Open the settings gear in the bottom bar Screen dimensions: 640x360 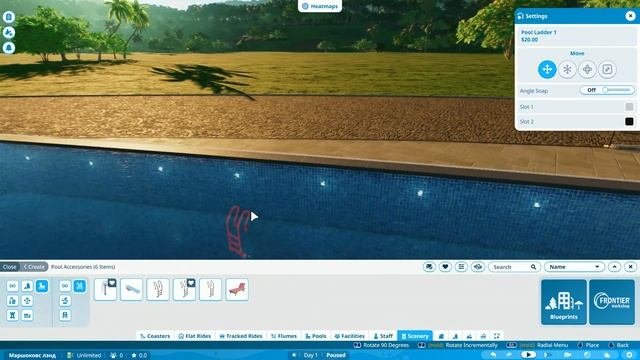click(629, 355)
